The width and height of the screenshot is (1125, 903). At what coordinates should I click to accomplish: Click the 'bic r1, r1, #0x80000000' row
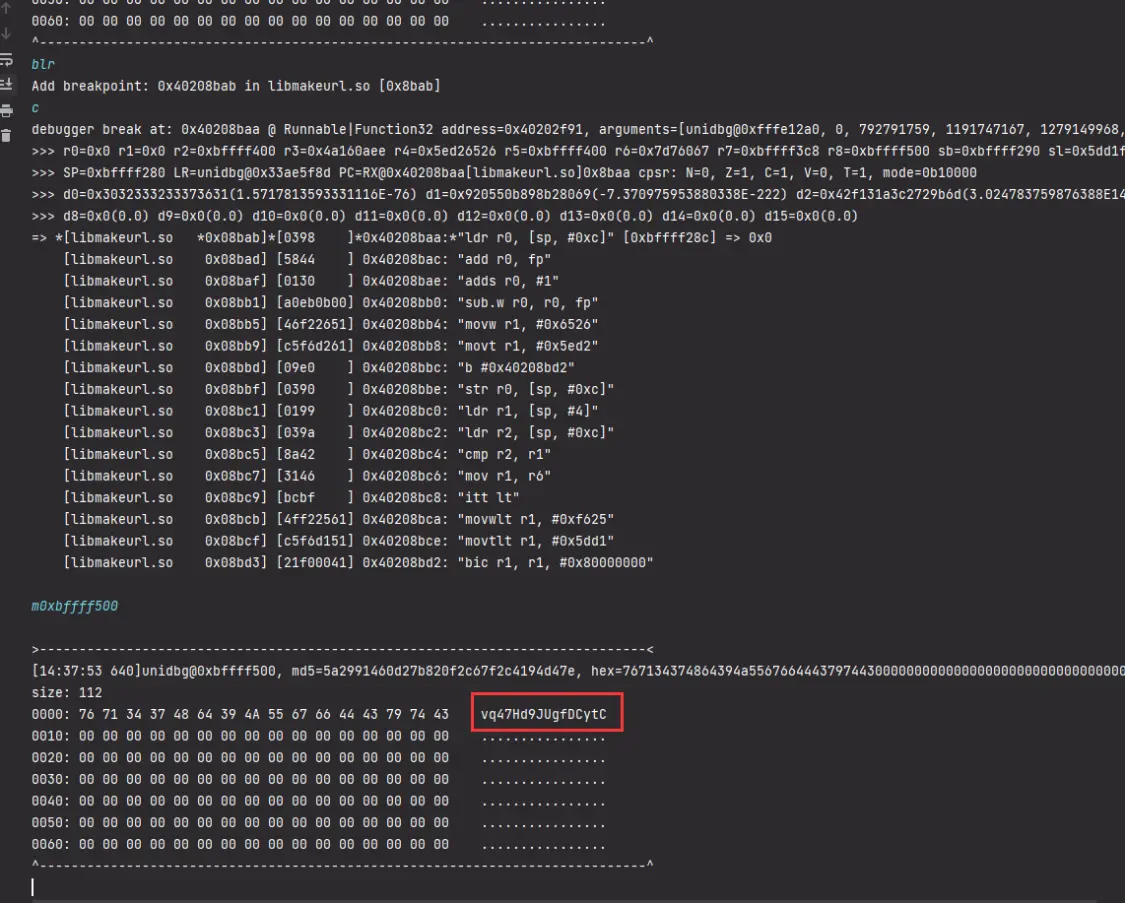(x=358, y=562)
